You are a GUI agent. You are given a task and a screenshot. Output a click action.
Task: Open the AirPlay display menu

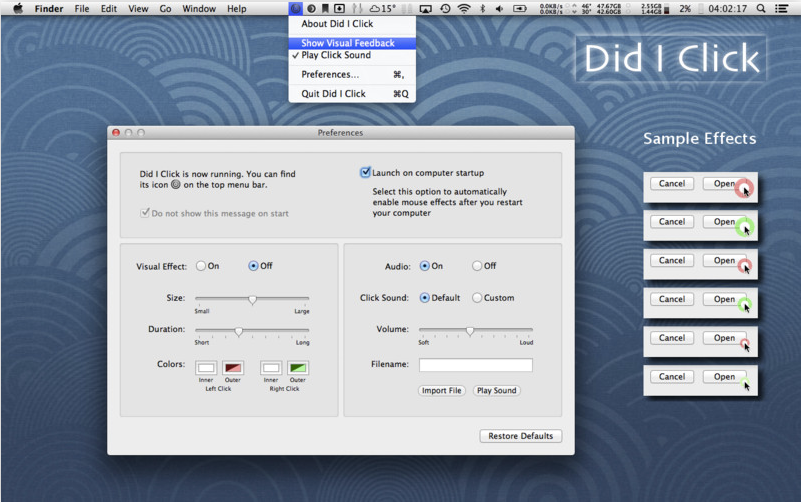(x=425, y=9)
